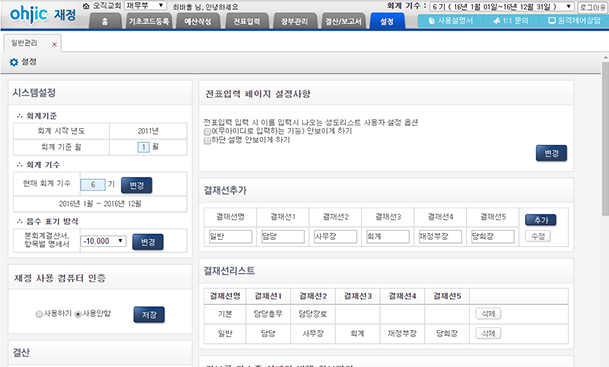Screen dimensions: 609x367
Task: Click the 추가 button in 결재선추가
Action: click(541, 220)
